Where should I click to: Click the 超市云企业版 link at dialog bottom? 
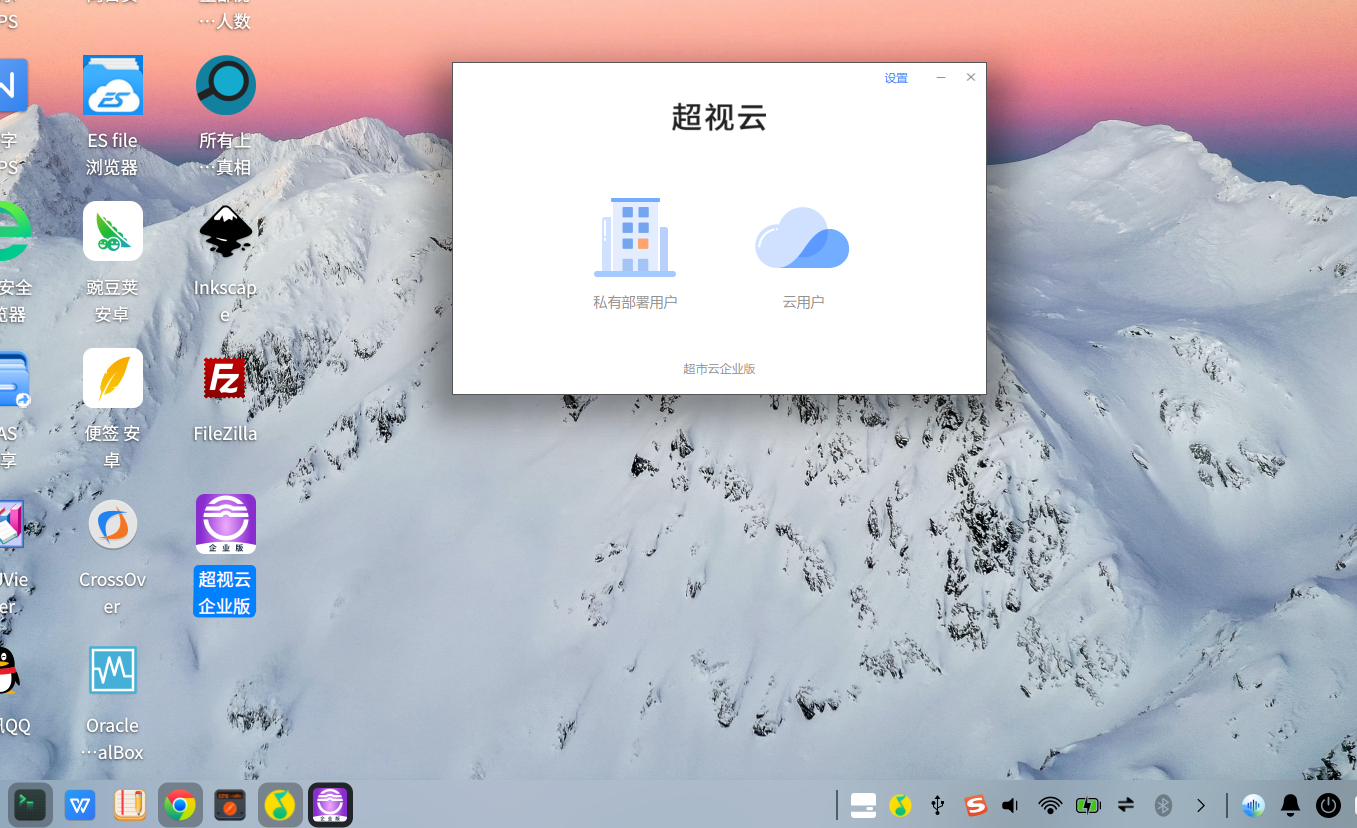[719, 368]
